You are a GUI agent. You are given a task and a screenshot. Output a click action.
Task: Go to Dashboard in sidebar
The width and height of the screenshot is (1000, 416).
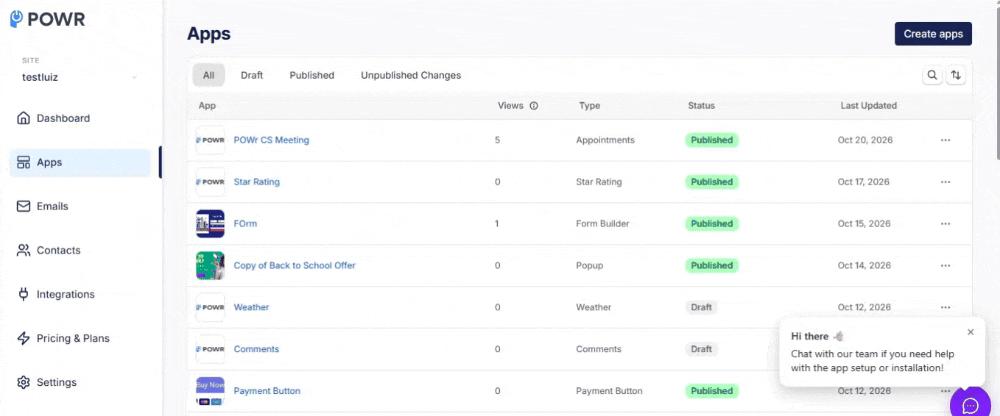tap(80, 118)
